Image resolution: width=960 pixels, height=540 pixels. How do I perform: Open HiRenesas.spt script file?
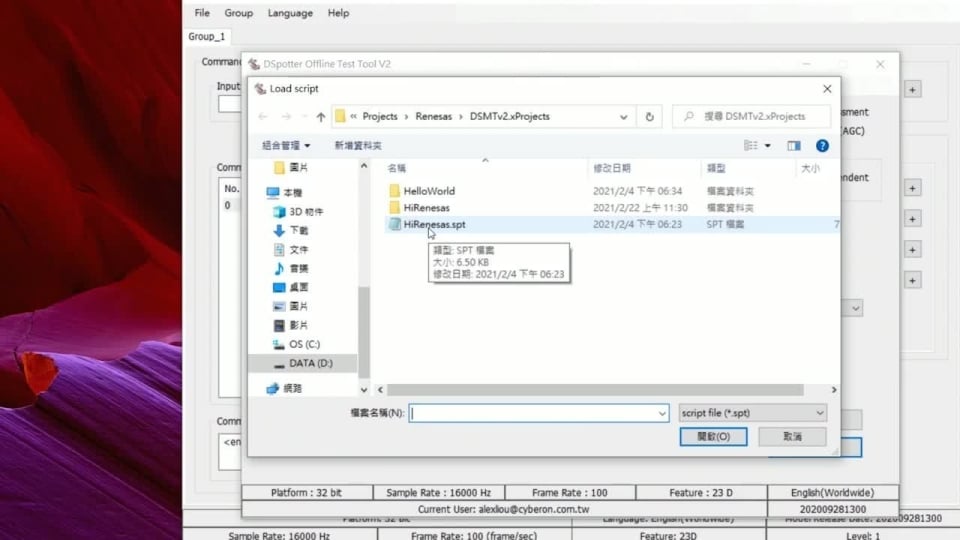434,225
